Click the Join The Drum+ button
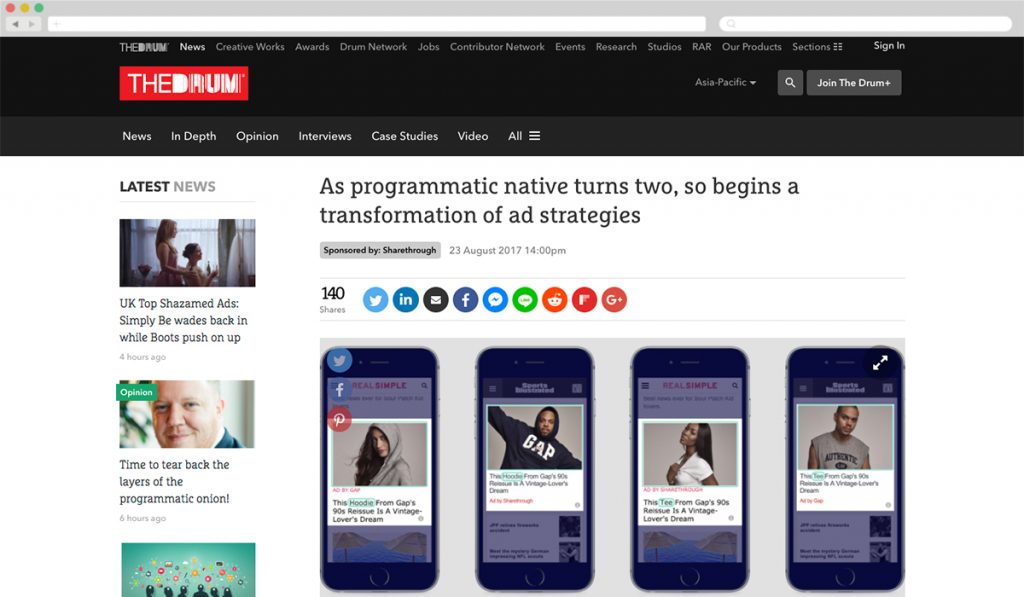The height and width of the screenshot is (597, 1024). tap(854, 82)
